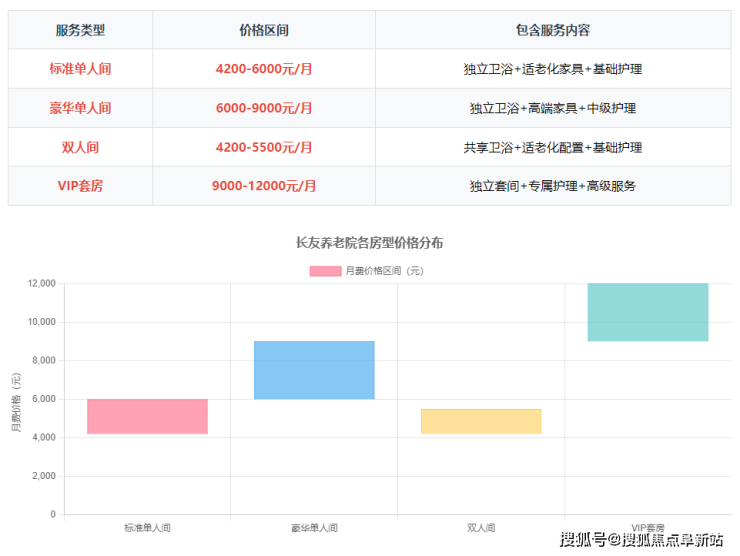Toggle the 月费价格区间（元） legend label
This screenshot has width=740, height=556.
tap(384, 271)
